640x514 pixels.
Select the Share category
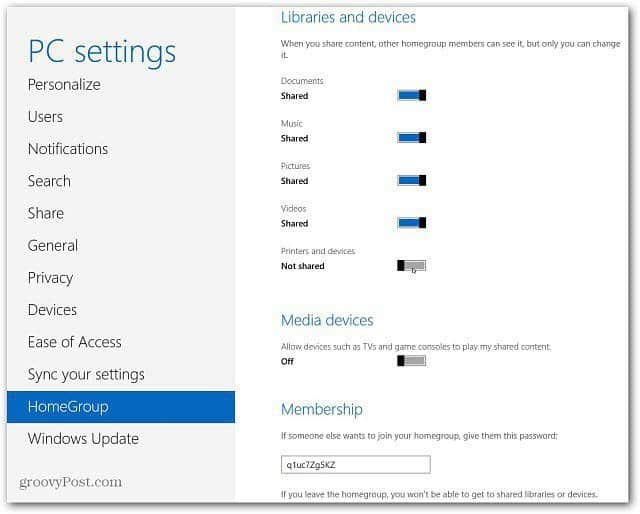click(46, 213)
